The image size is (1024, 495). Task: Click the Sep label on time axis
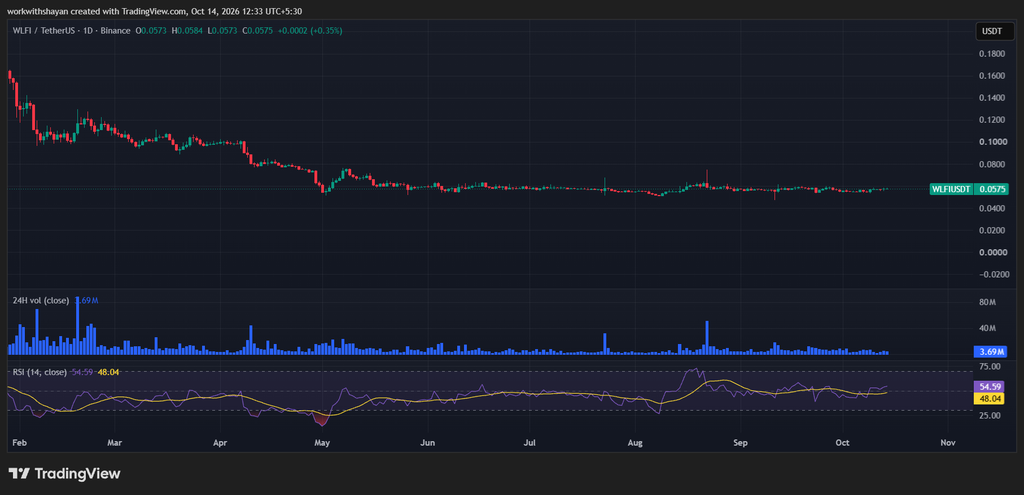click(740, 443)
